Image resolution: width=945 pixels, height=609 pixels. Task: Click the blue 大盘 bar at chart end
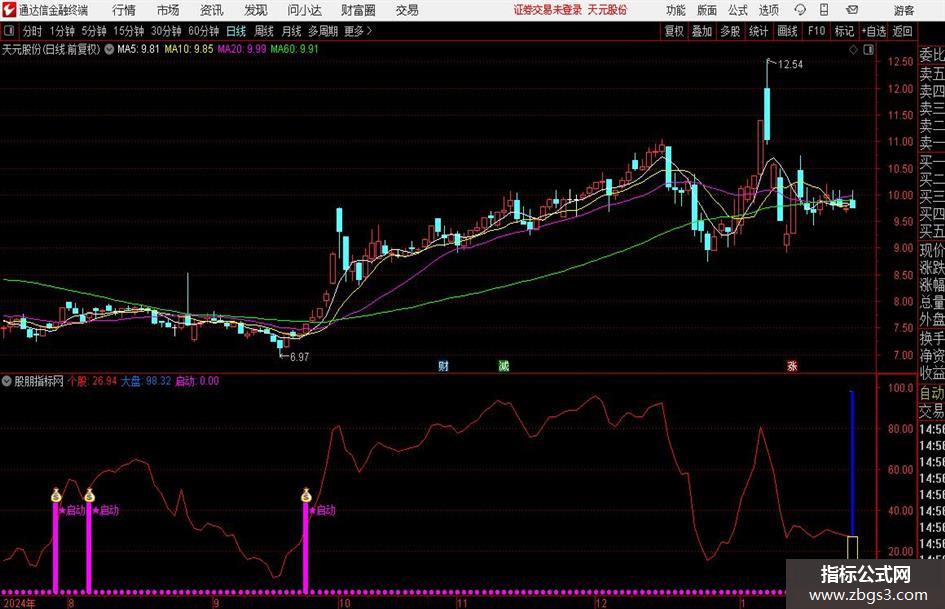(x=852, y=463)
